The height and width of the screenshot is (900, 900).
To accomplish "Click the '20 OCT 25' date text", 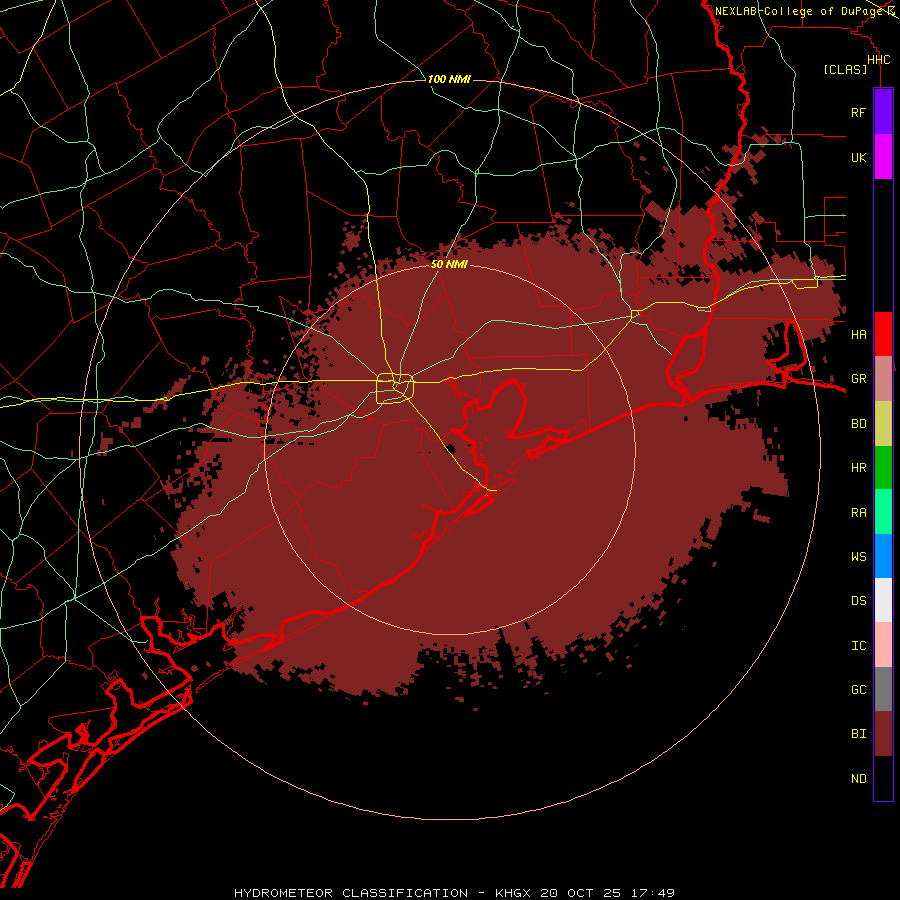I will 581,893.
